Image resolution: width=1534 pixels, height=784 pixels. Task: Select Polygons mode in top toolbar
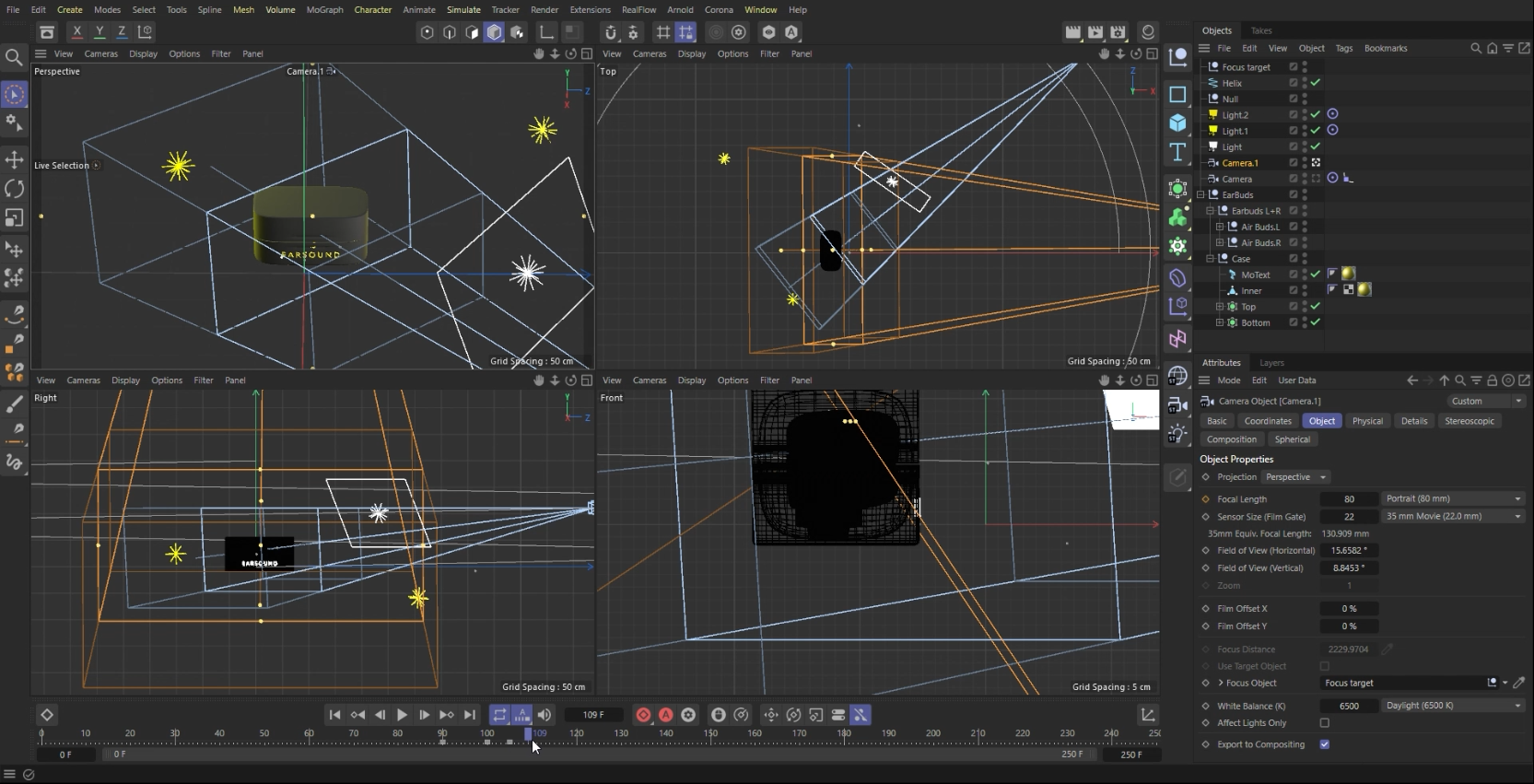tap(494, 32)
